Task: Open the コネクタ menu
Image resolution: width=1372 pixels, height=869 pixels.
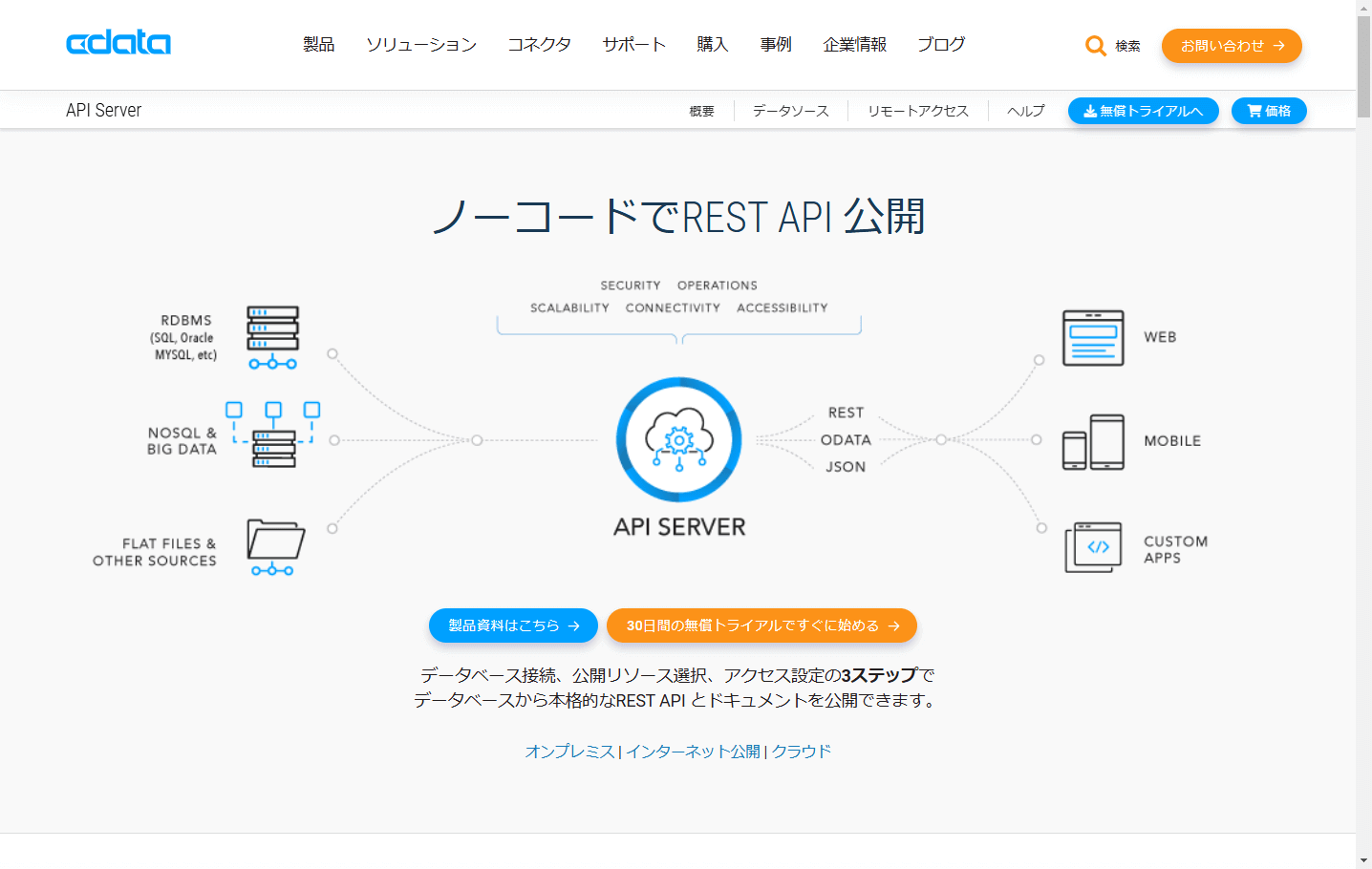Action: pos(540,45)
